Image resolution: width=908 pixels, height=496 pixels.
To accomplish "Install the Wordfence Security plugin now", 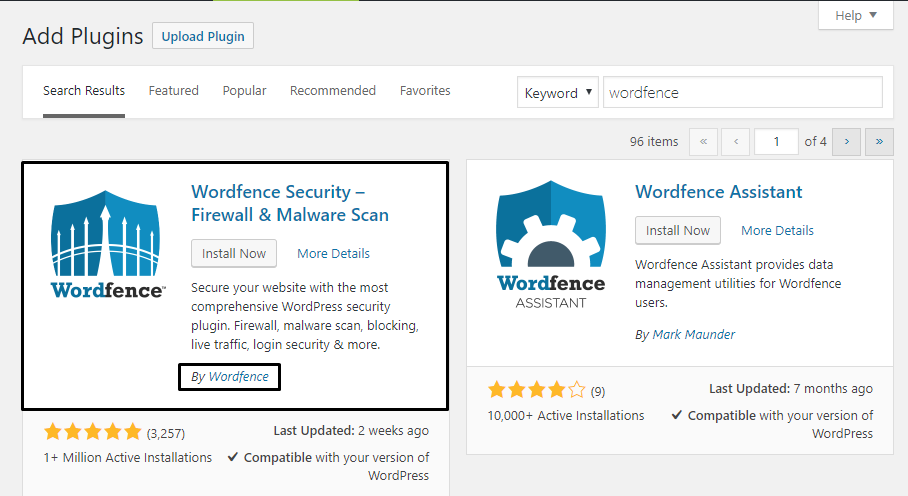I will pos(234,253).
